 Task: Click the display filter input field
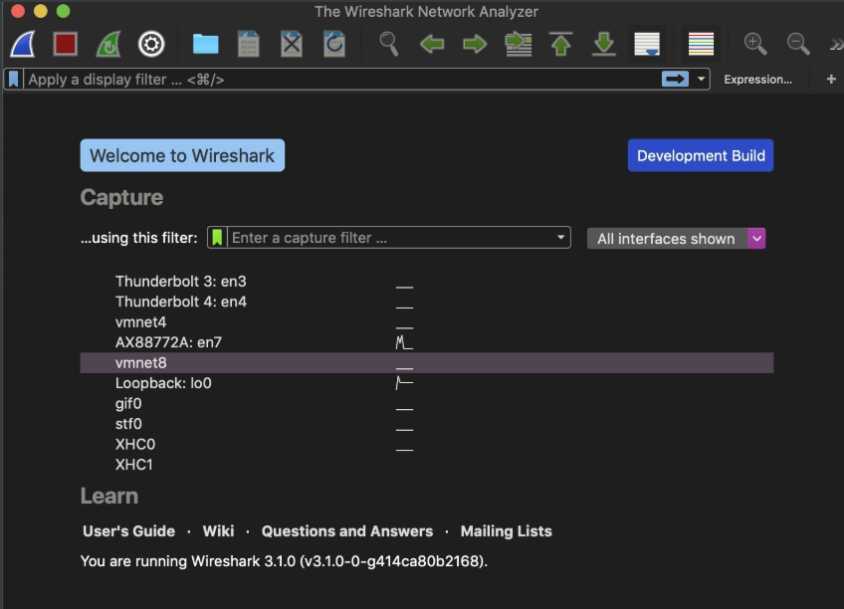pyautogui.click(x=342, y=80)
